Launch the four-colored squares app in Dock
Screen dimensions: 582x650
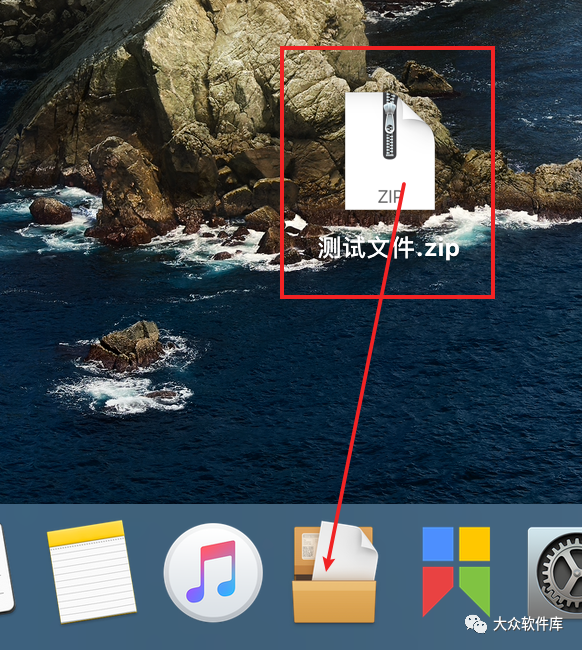456,572
